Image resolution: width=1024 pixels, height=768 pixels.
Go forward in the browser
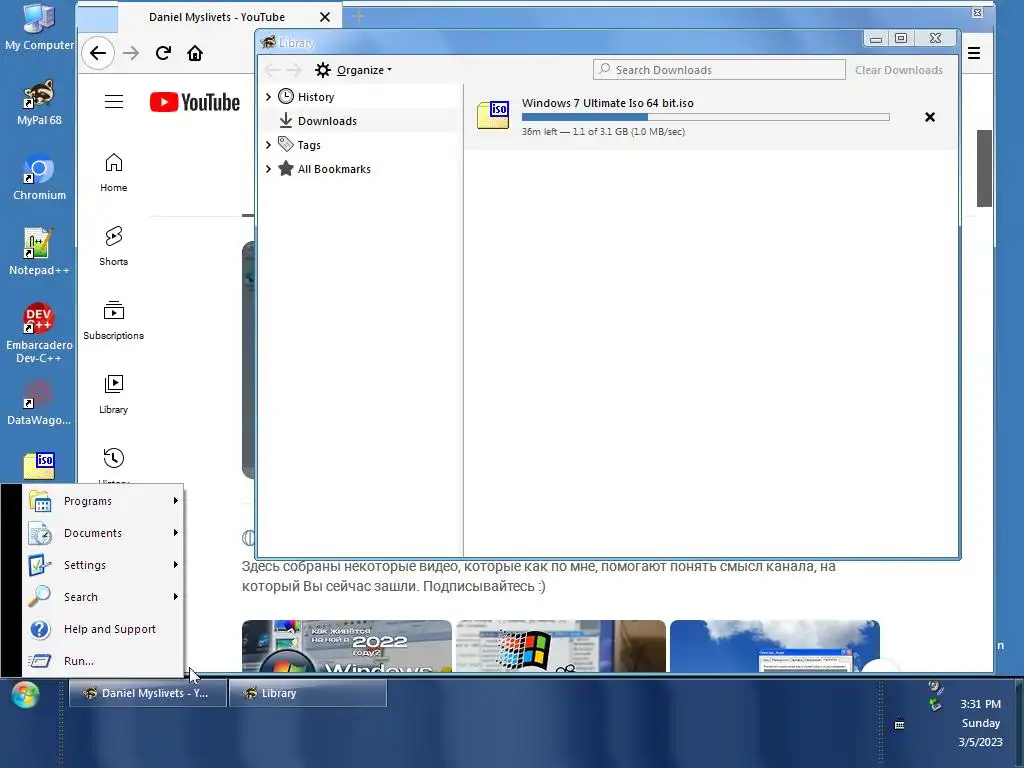(131, 54)
